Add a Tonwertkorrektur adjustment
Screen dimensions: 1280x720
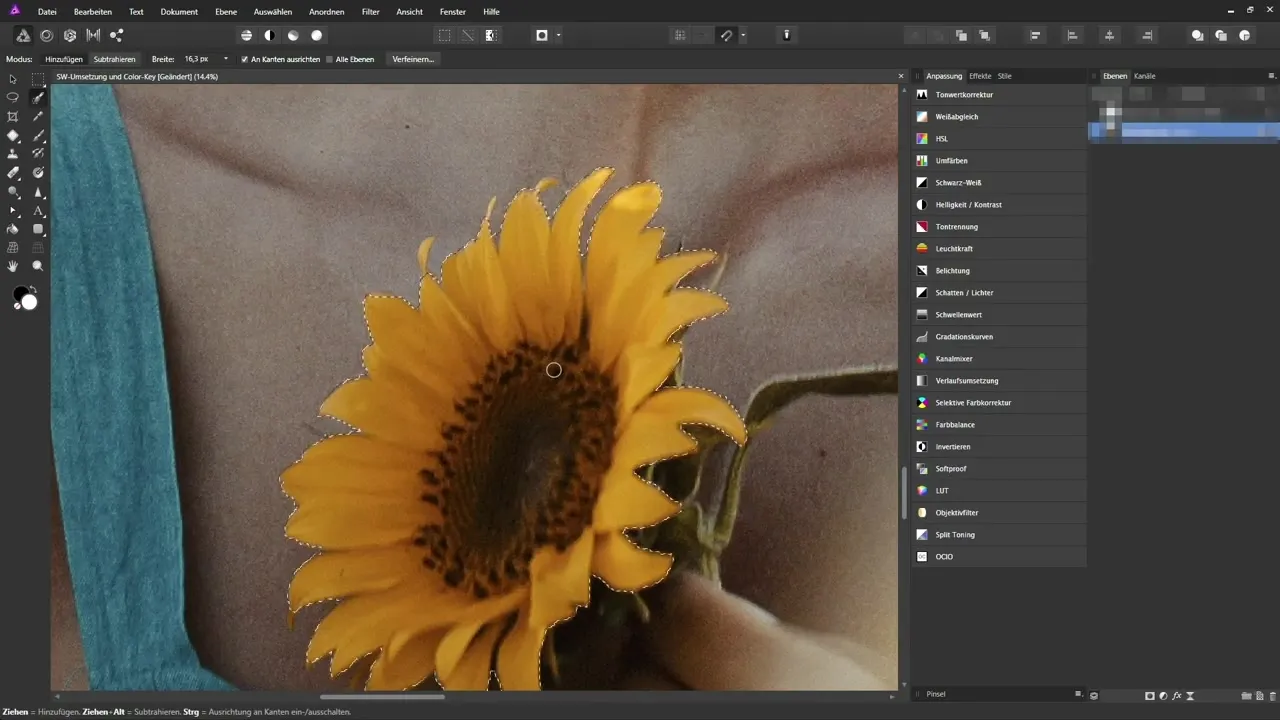[999, 94]
